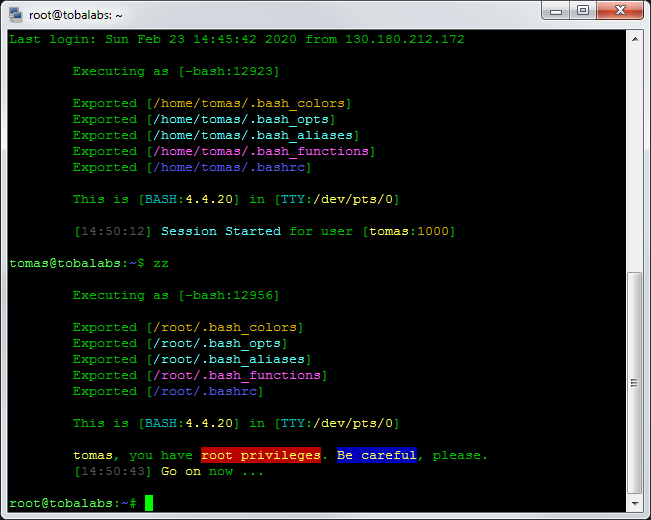Click the '[tomas:1000]' user text

coord(409,231)
